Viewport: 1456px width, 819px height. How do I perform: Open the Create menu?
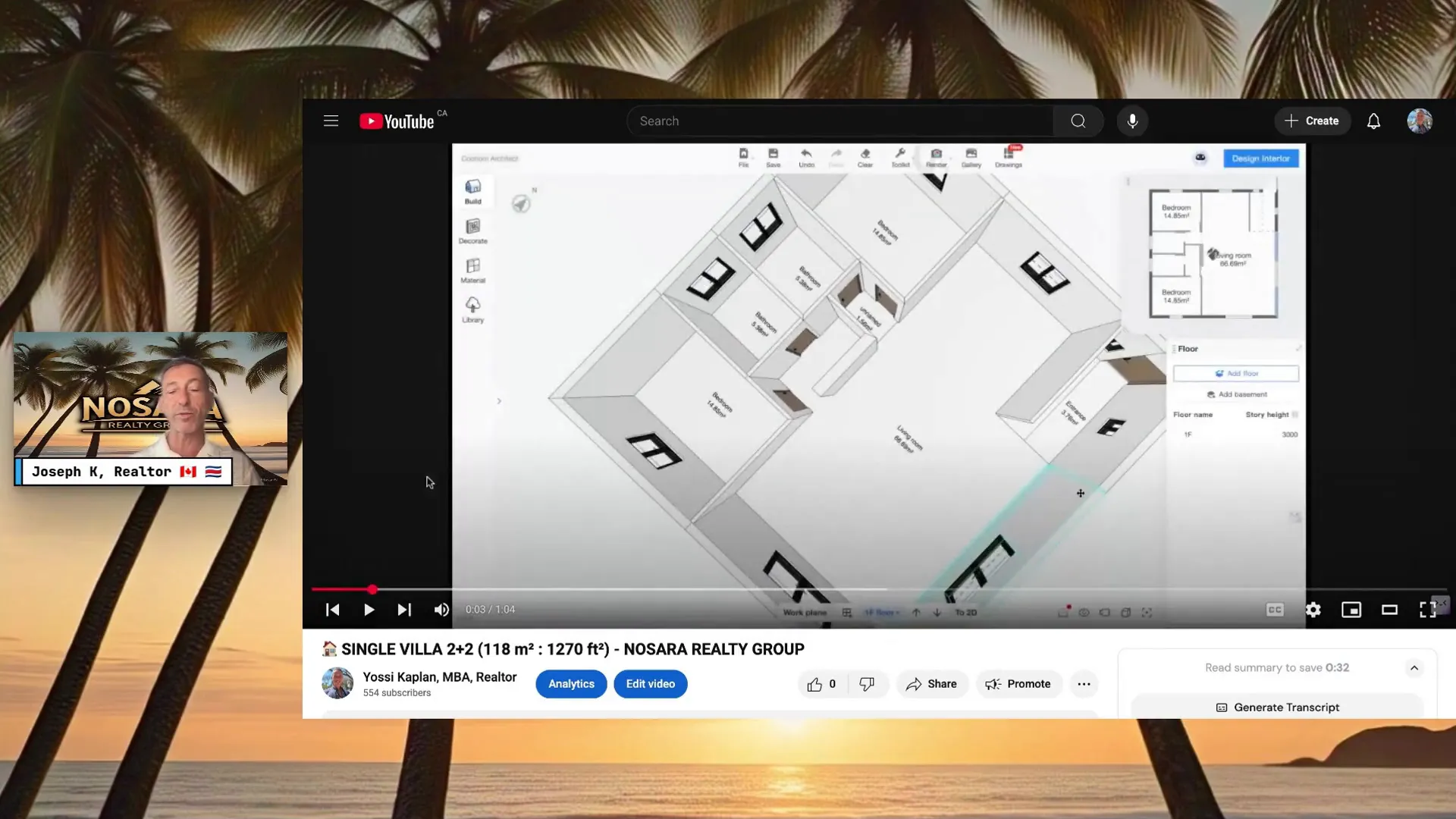click(1312, 121)
